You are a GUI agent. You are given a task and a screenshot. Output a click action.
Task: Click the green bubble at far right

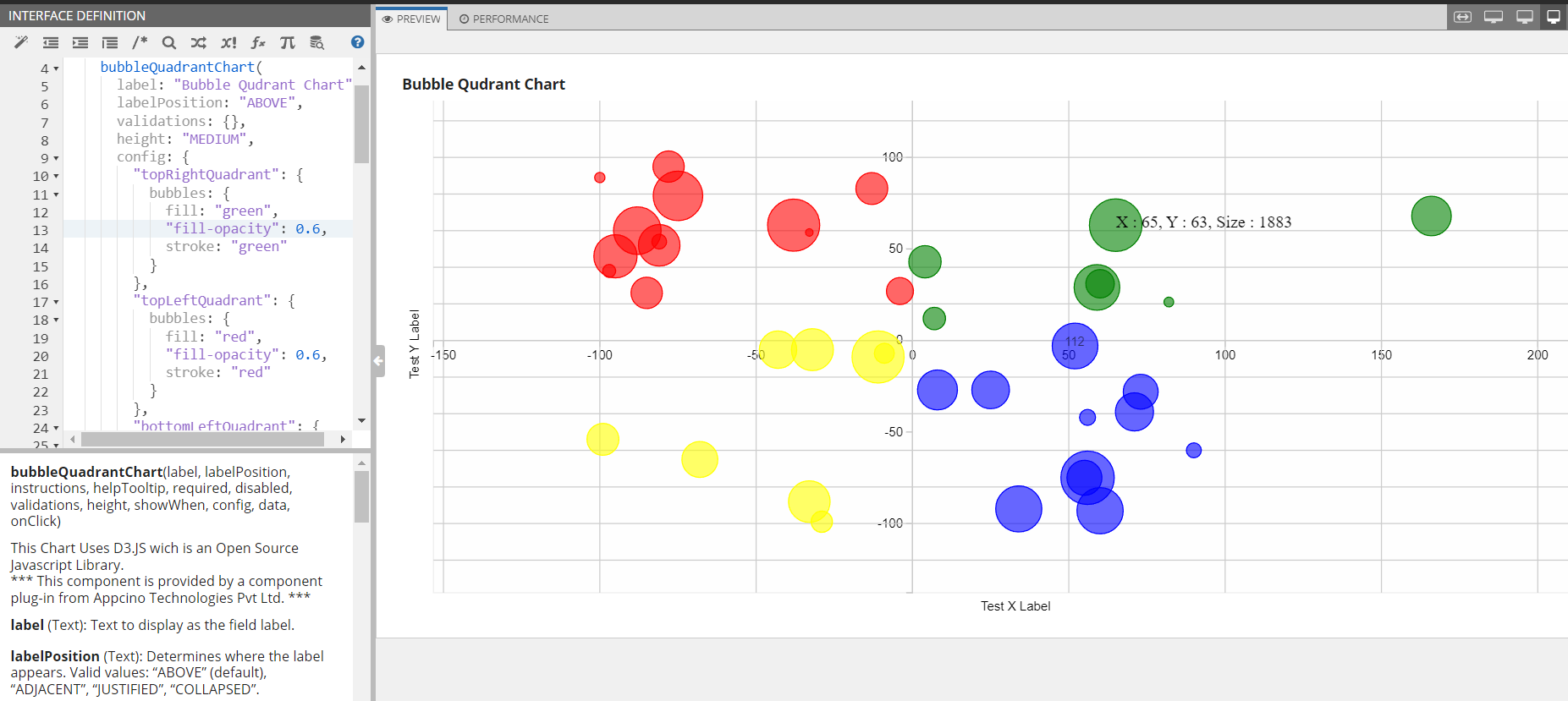click(1431, 216)
